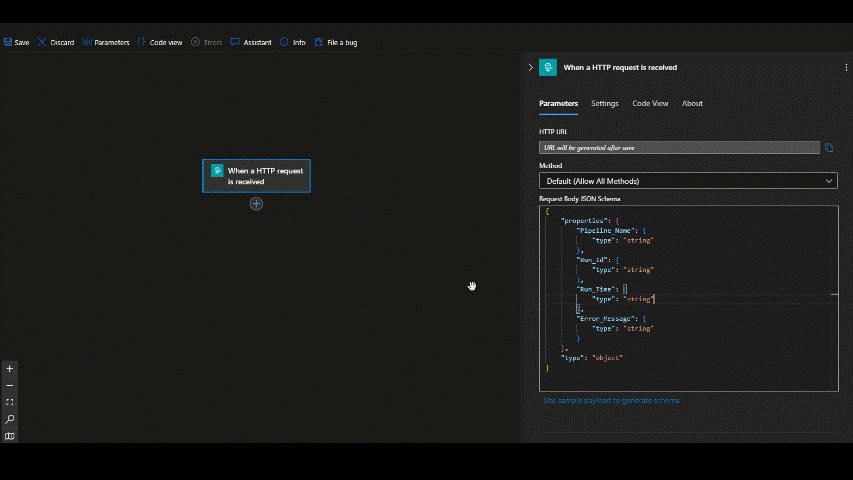Fit the workflow to view
The height and width of the screenshot is (480, 853).
click(10, 402)
